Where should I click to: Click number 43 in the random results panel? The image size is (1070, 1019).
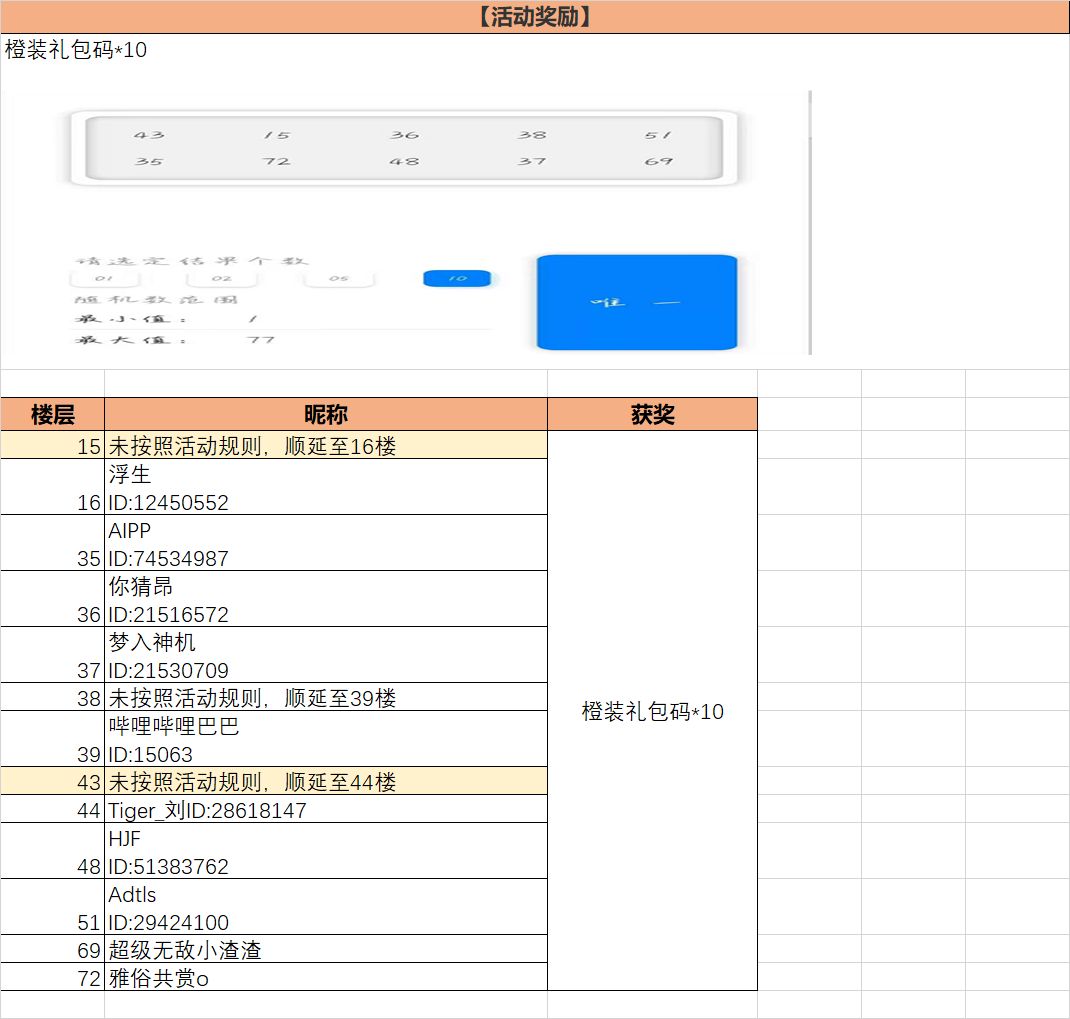(149, 135)
